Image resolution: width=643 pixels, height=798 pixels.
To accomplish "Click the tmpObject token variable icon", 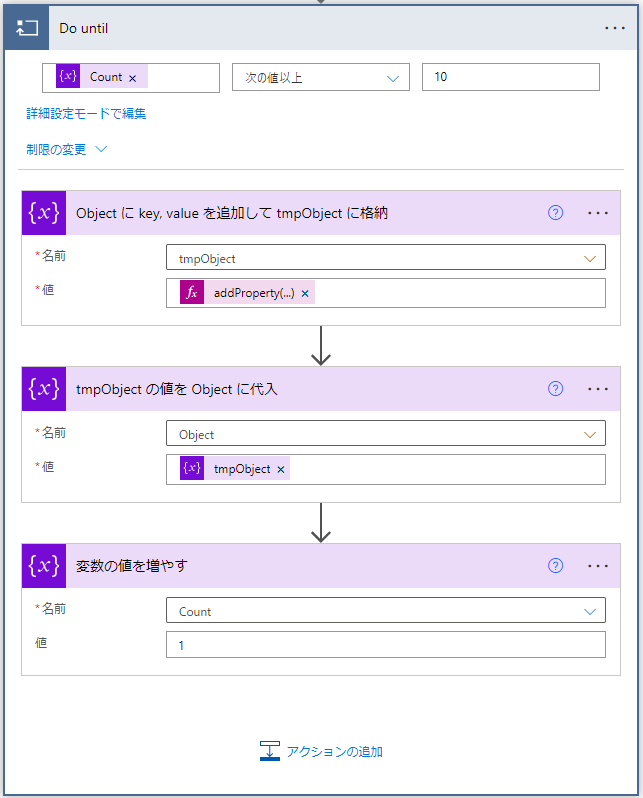I will click(192, 468).
